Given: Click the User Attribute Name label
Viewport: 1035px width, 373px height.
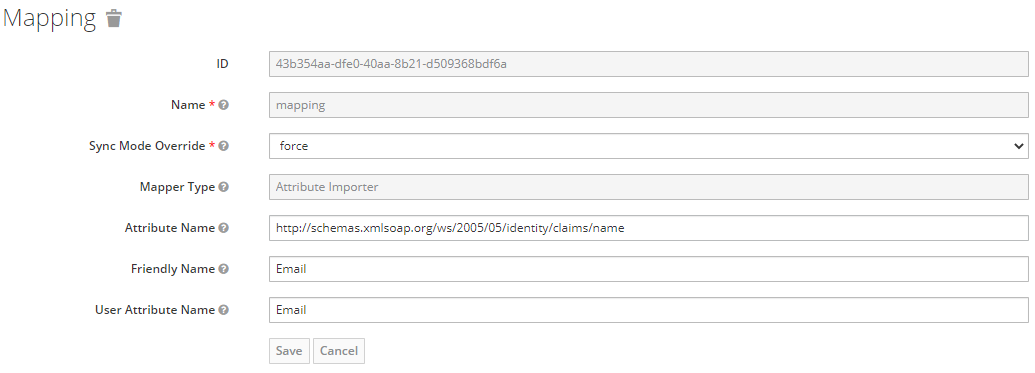Looking at the screenshot, I should (155, 310).
